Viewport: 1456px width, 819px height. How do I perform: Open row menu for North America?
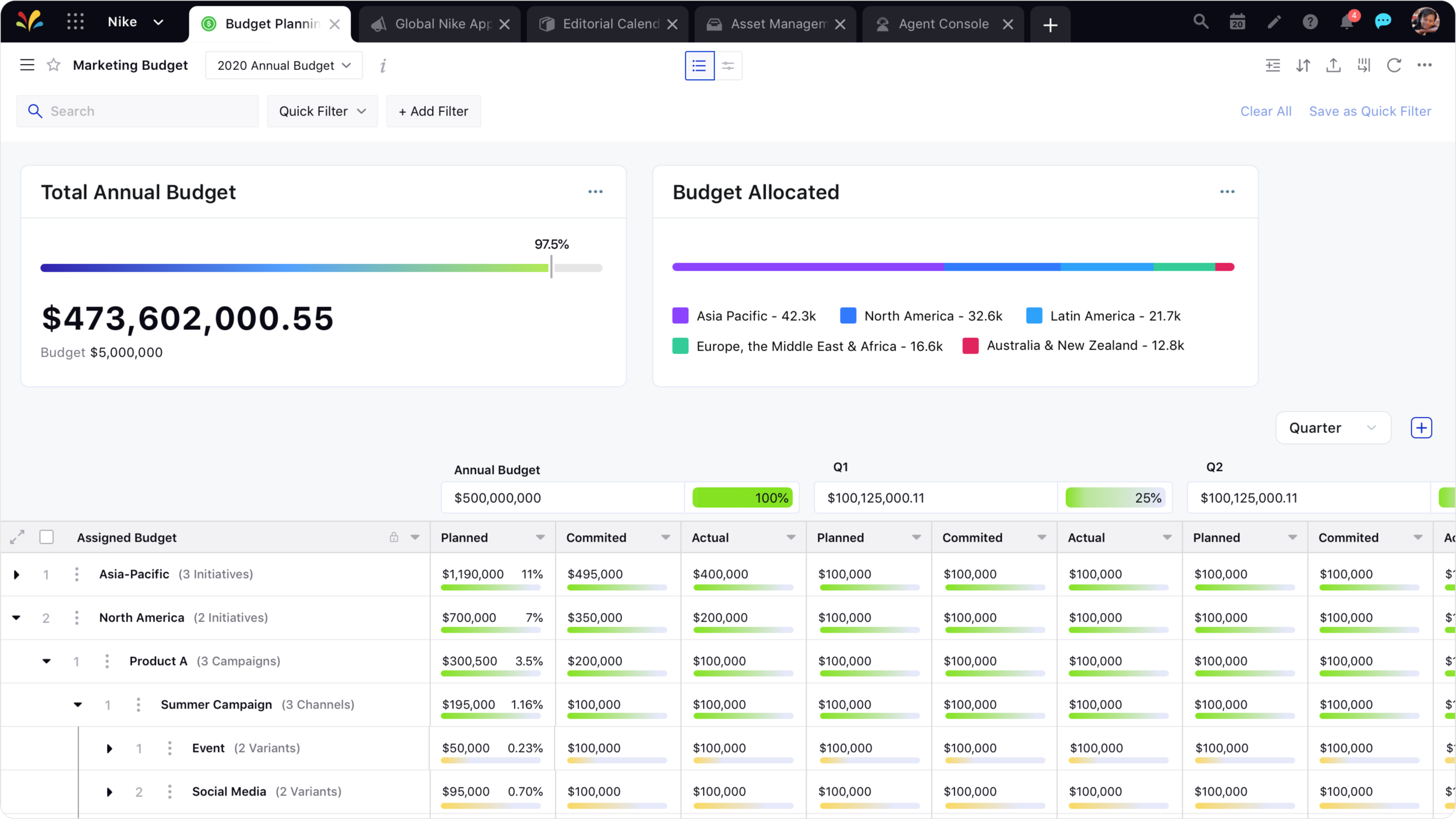click(76, 617)
